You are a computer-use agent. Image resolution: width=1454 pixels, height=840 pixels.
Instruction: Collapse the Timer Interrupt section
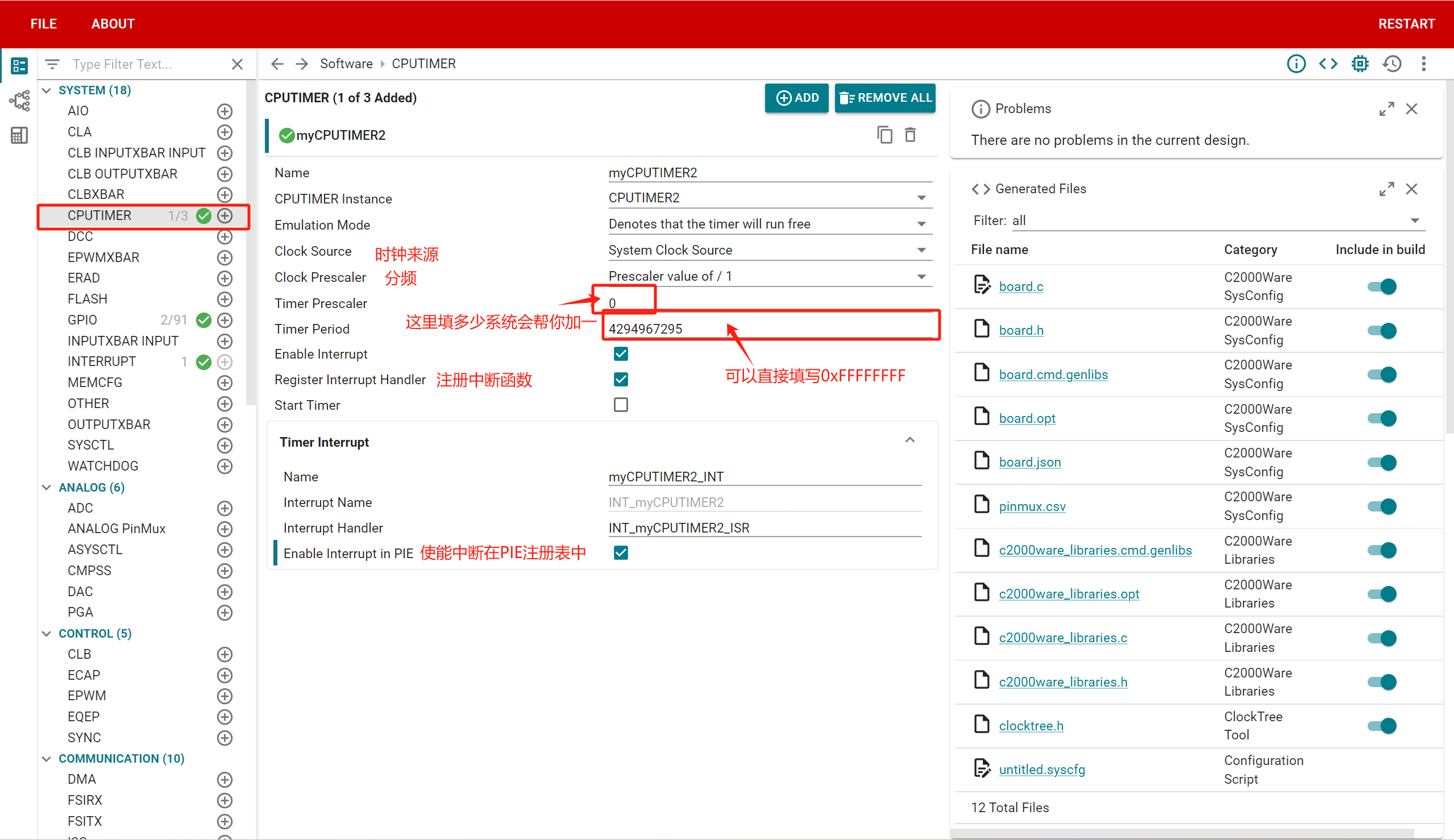910,441
